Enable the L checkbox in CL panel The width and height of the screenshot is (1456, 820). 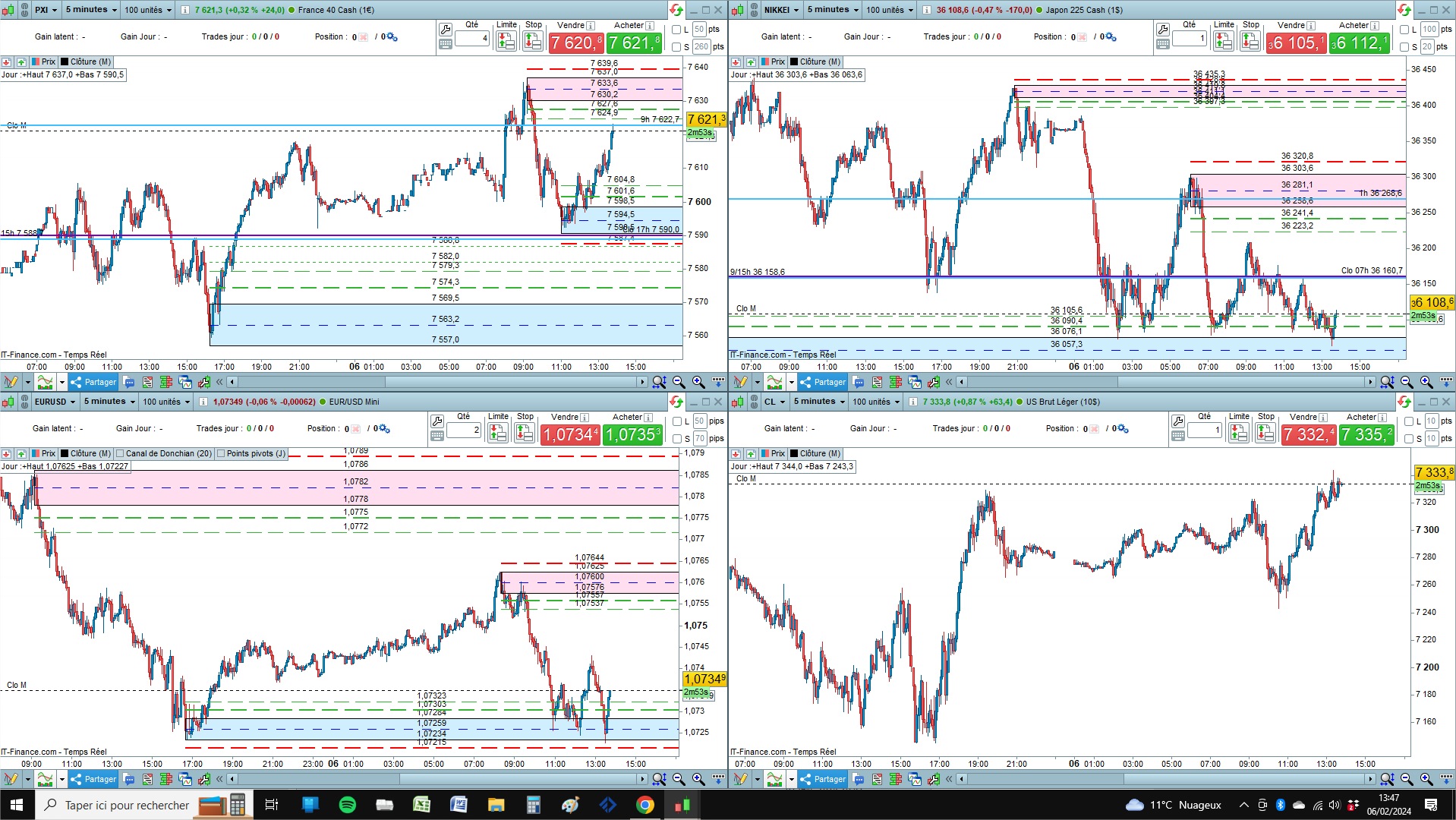pos(1410,421)
